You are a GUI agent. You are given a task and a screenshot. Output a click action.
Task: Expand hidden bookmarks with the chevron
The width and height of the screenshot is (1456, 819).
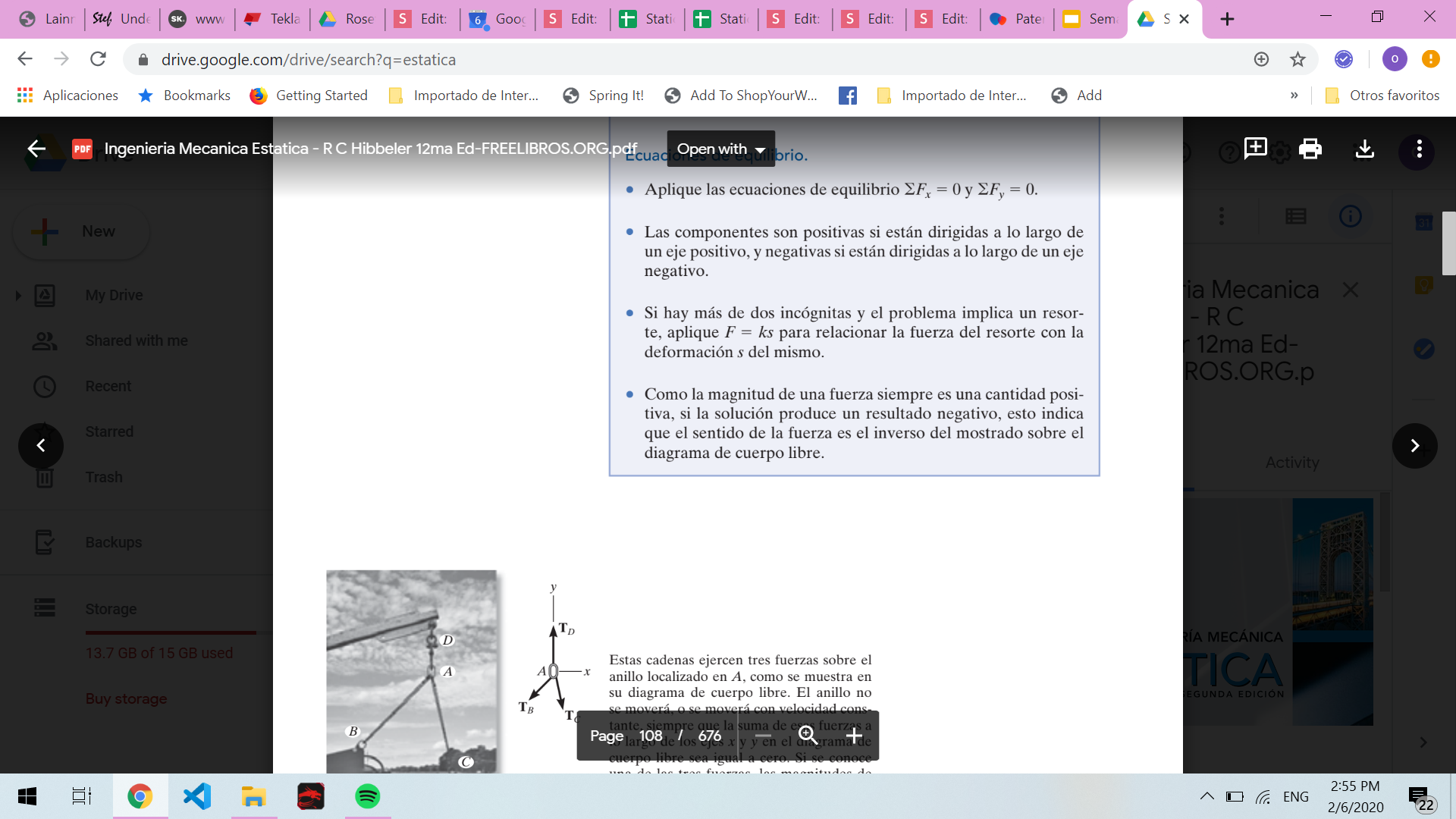1294,96
